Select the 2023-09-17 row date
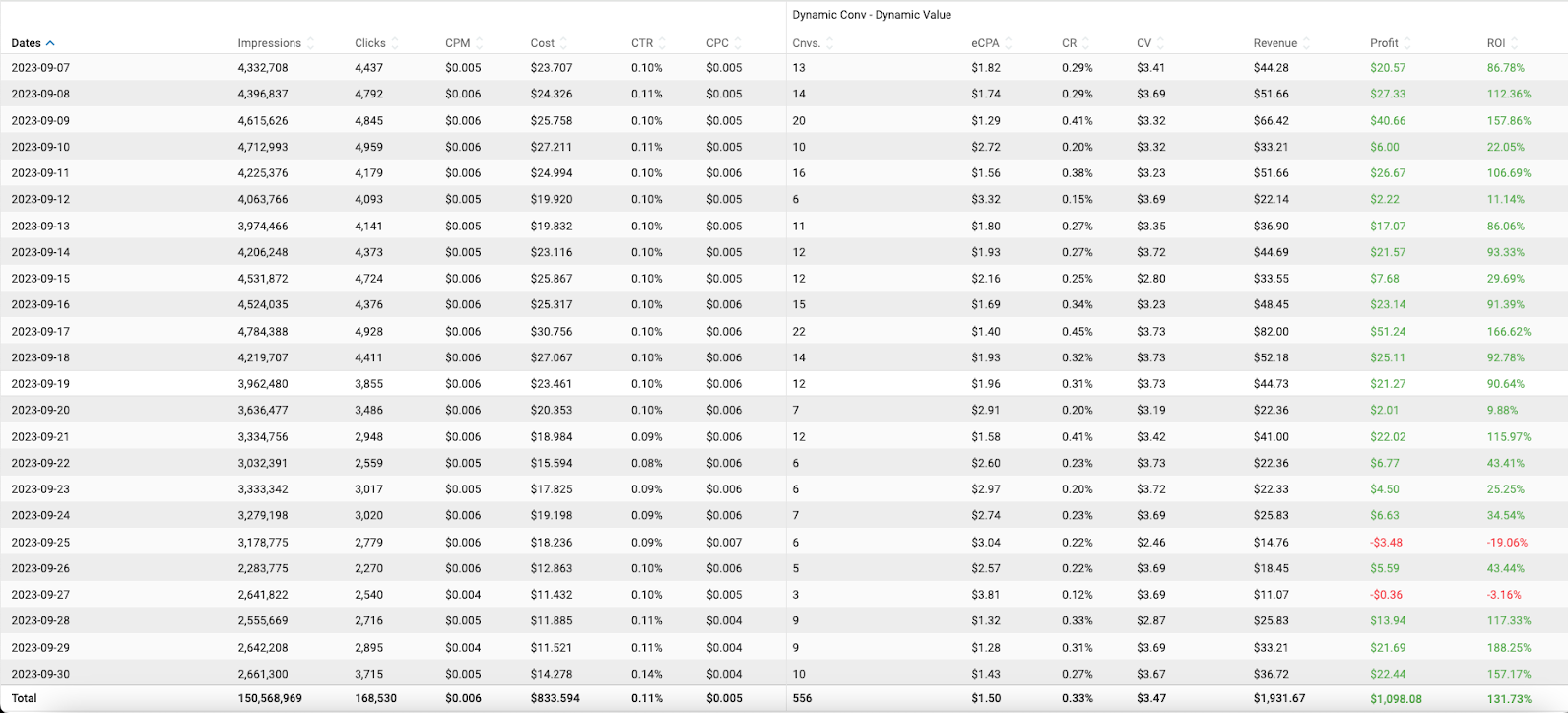The image size is (1568, 713). pos(40,332)
